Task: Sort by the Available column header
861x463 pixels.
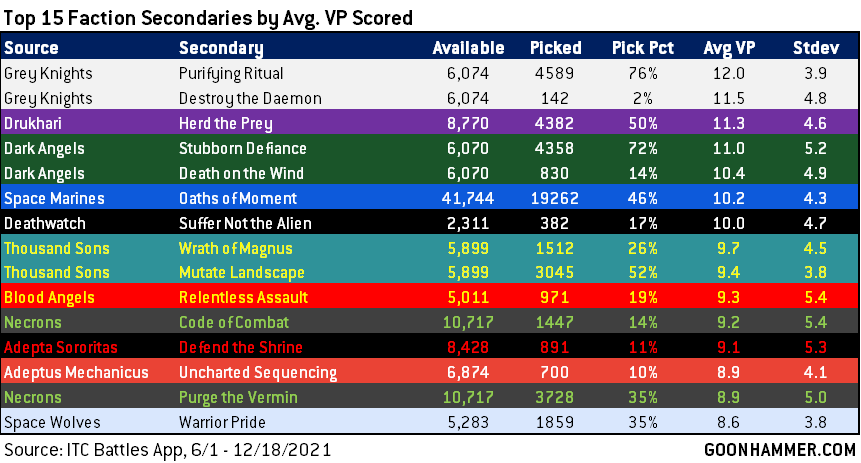Action: click(x=469, y=48)
